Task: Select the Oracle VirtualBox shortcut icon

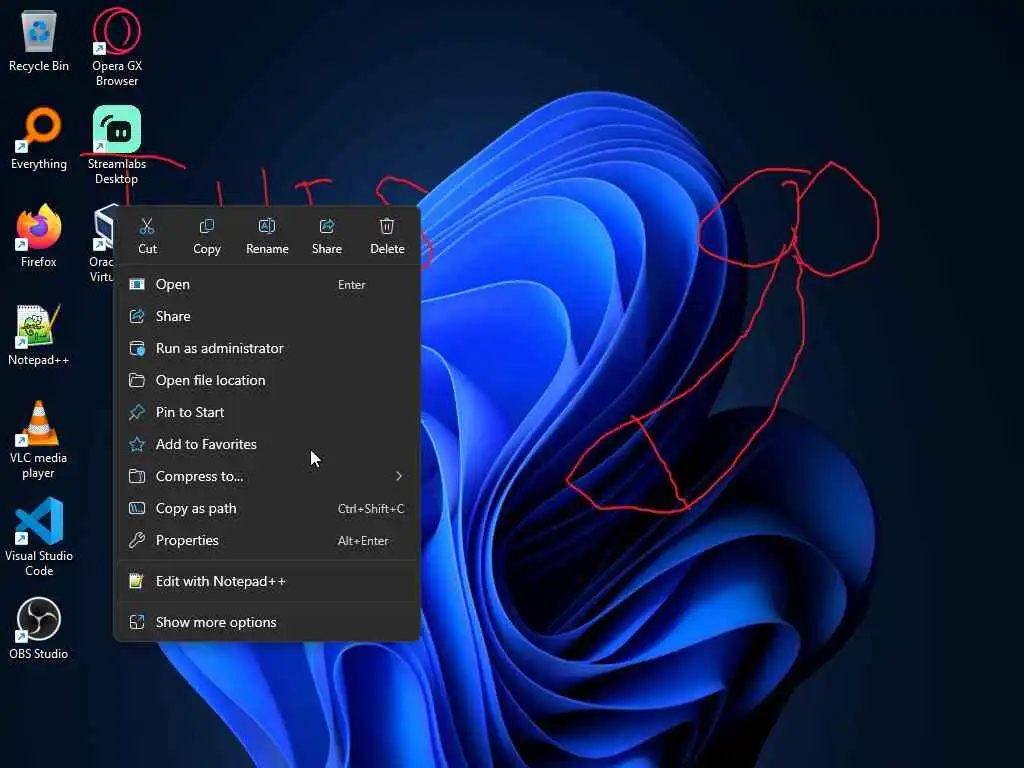Action: pos(103,243)
